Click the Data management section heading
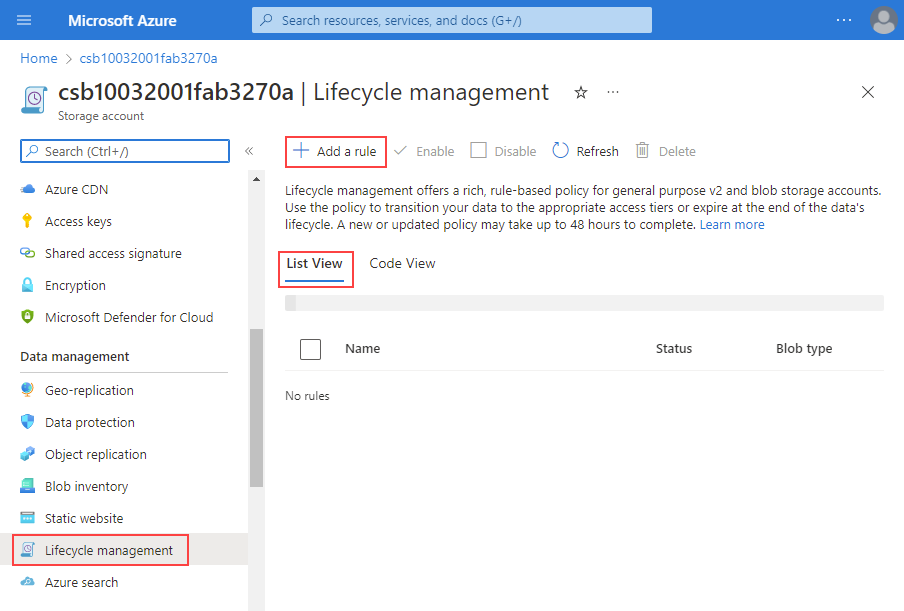 coord(74,356)
